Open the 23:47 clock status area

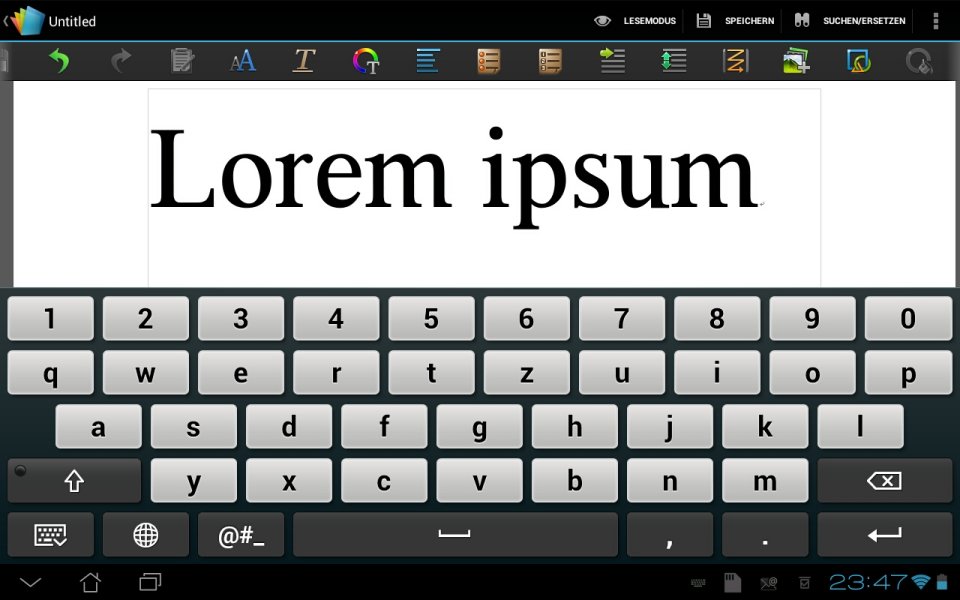click(868, 582)
